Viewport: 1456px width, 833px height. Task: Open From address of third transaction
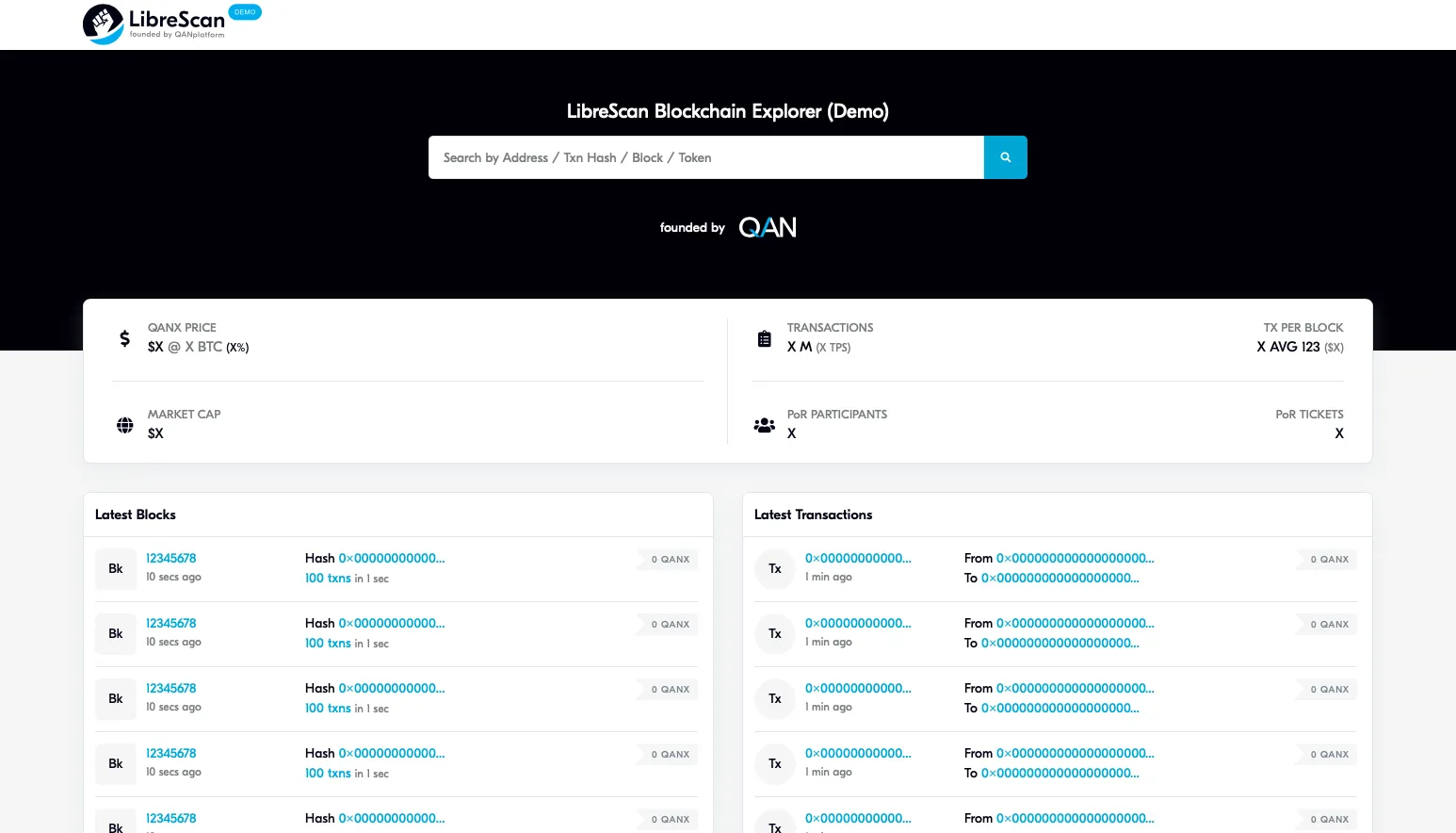pos(1076,688)
